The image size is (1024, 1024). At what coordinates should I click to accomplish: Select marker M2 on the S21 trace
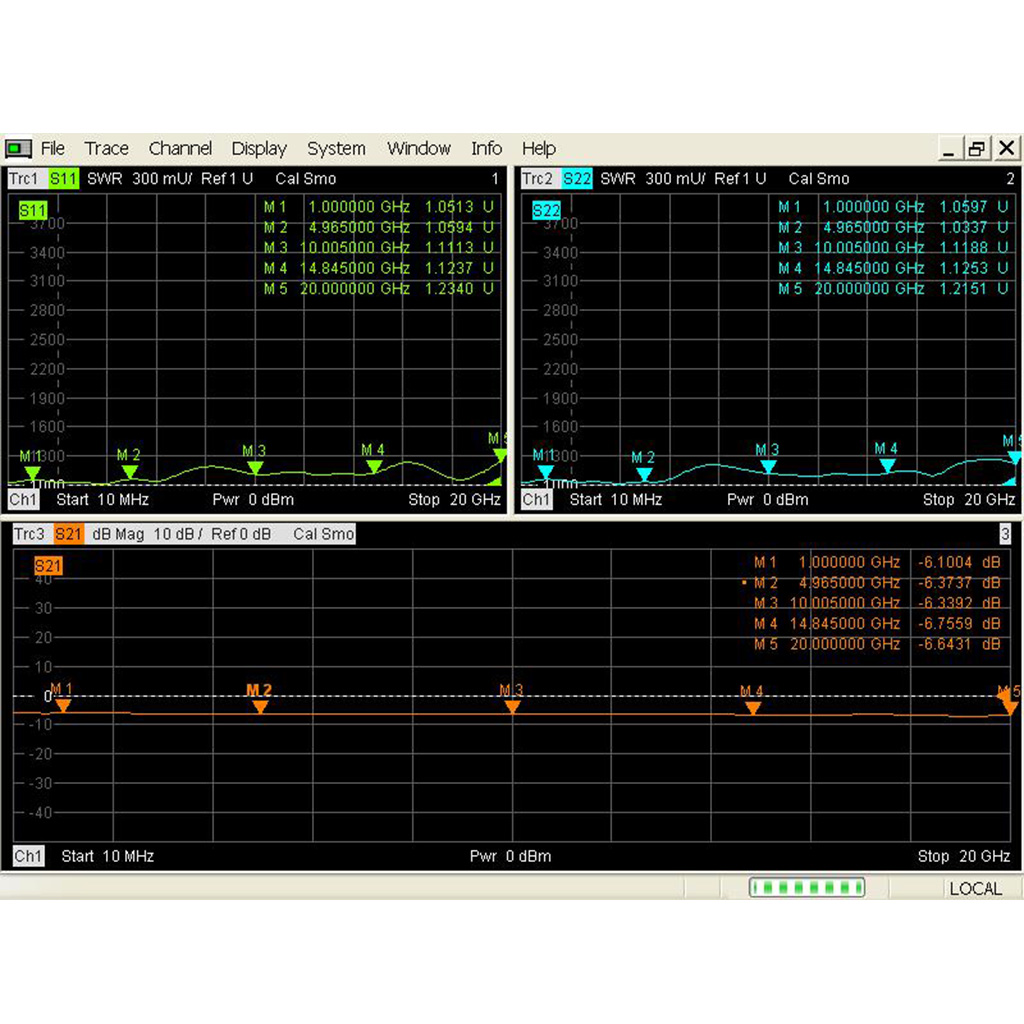[260, 707]
